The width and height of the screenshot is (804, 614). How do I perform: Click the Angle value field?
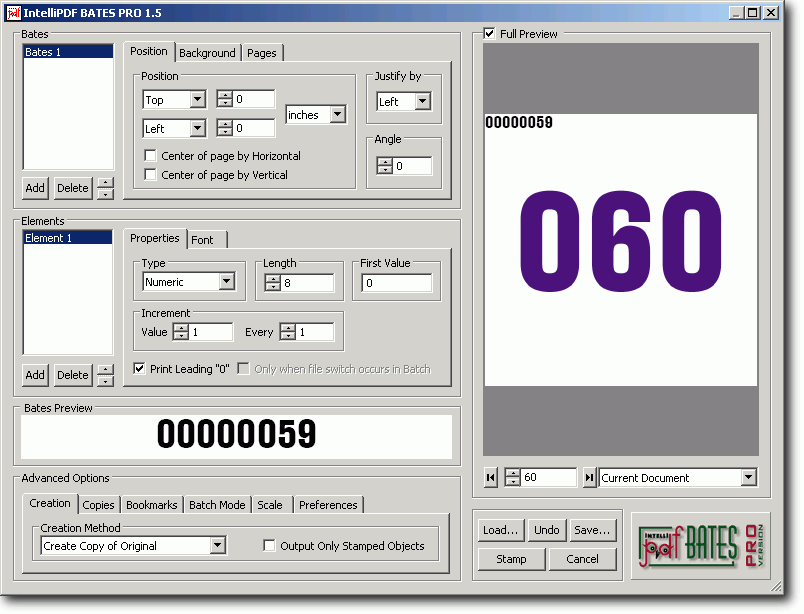(412, 166)
